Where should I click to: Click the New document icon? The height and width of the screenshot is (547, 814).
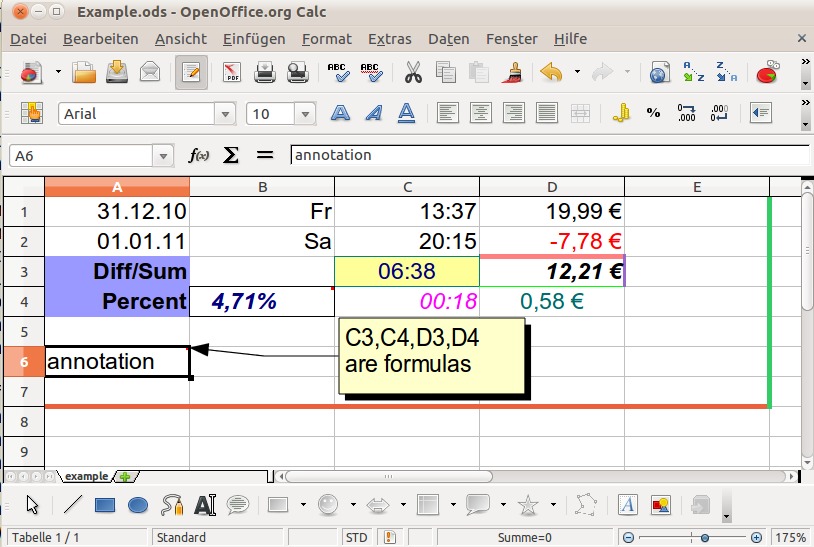[32, 73]
